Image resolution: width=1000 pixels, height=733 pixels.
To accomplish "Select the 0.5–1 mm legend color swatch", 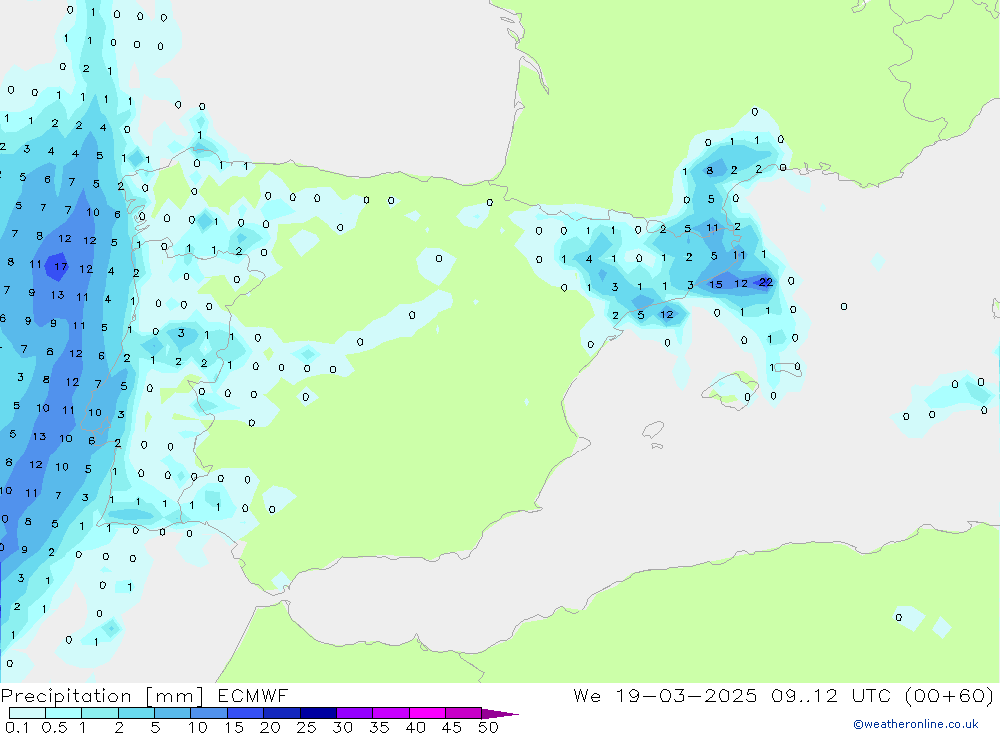I will (x=64, y=713).
